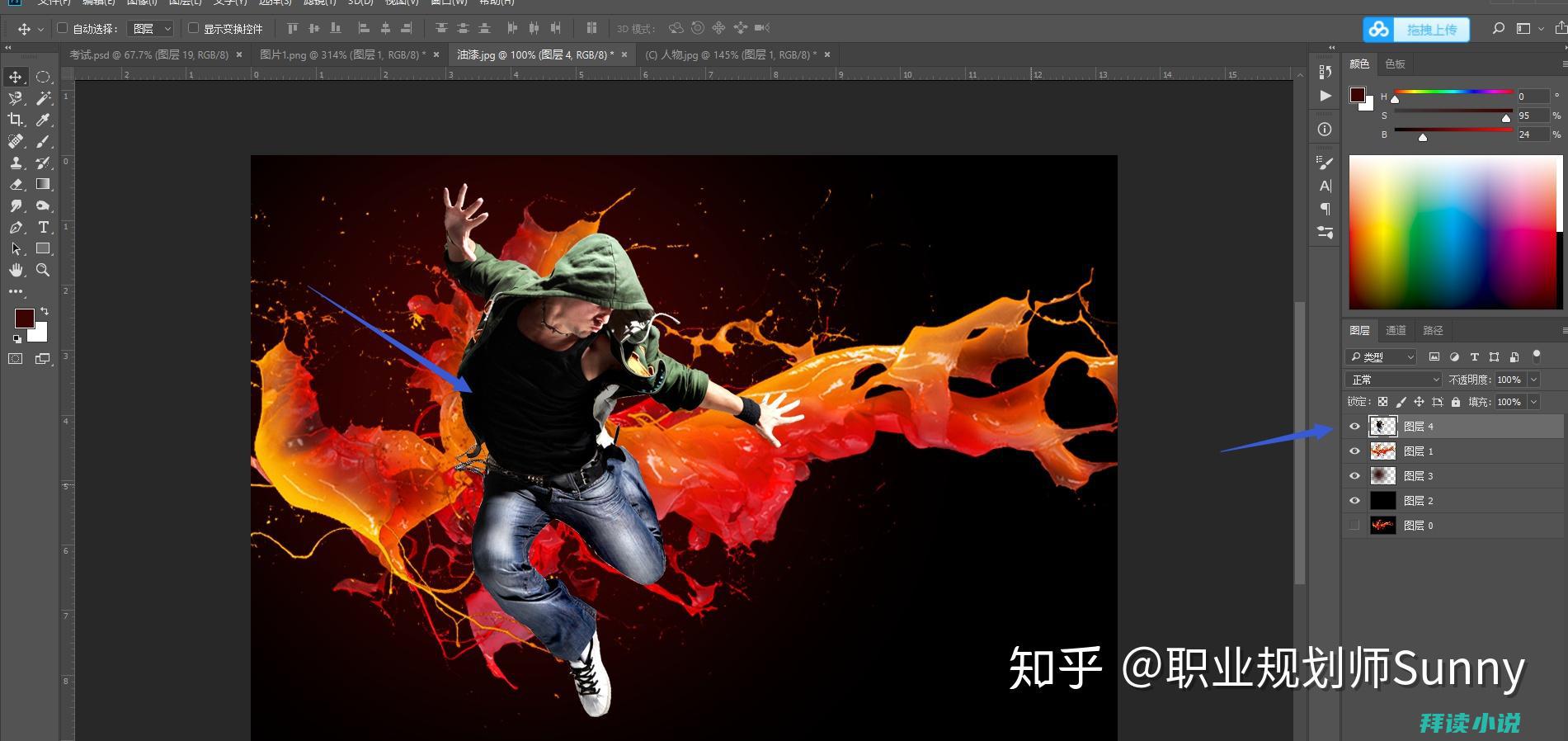Switch to the 通道 channels tab
Image resolution: width=1568 pixels, height=741 pixels.
pos(1396,330)
